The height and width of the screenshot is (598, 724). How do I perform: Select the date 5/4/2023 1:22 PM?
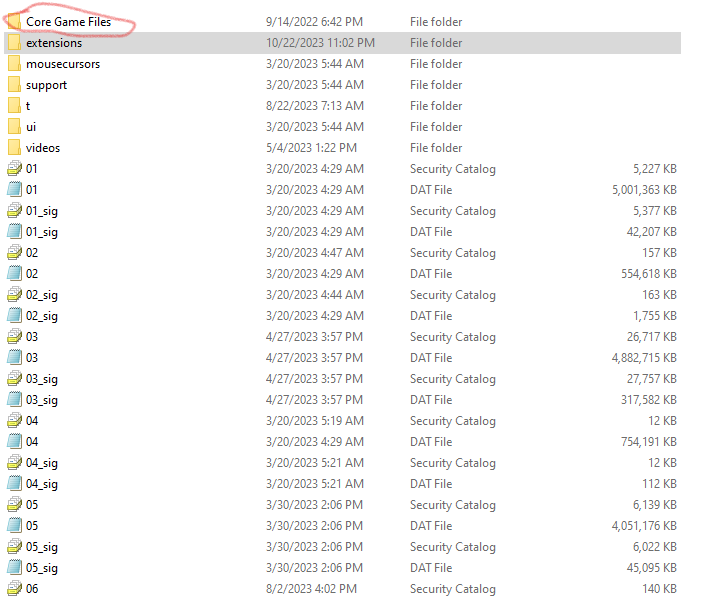[x=311, y=148]
